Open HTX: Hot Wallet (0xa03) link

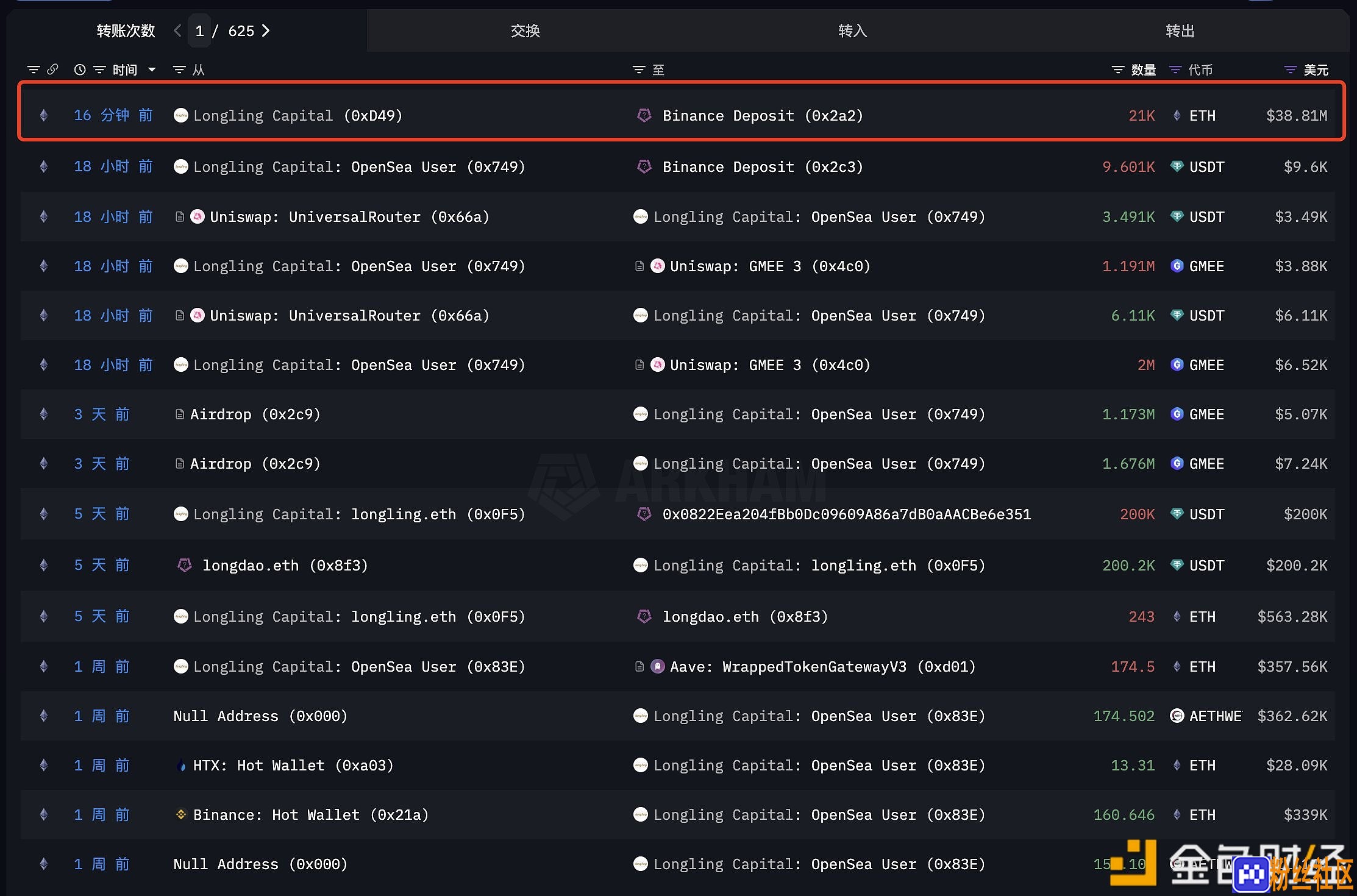[x=293, y=765]
